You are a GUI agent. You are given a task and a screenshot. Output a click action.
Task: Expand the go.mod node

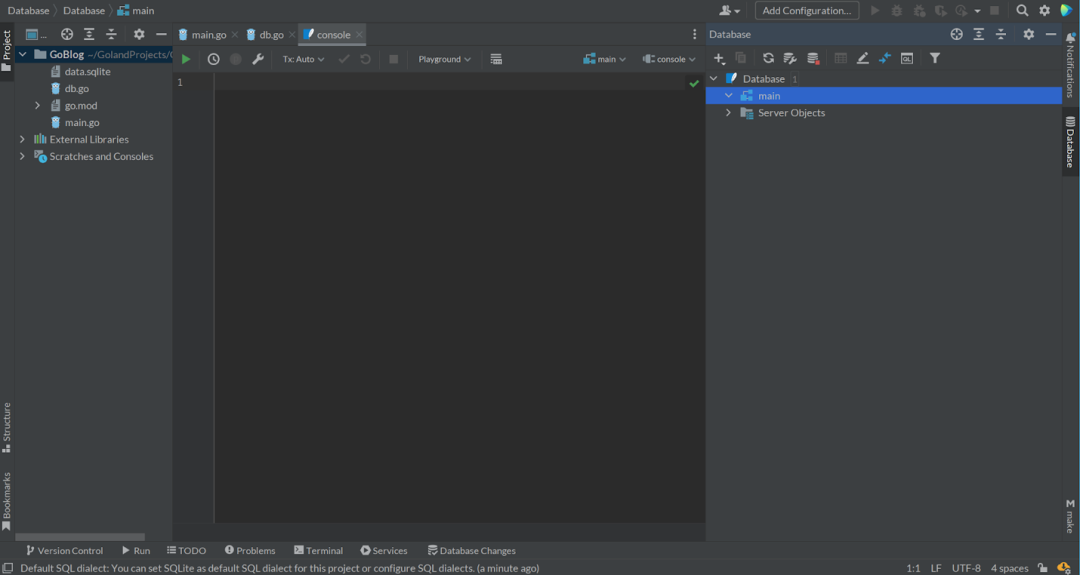pos(37,105)
